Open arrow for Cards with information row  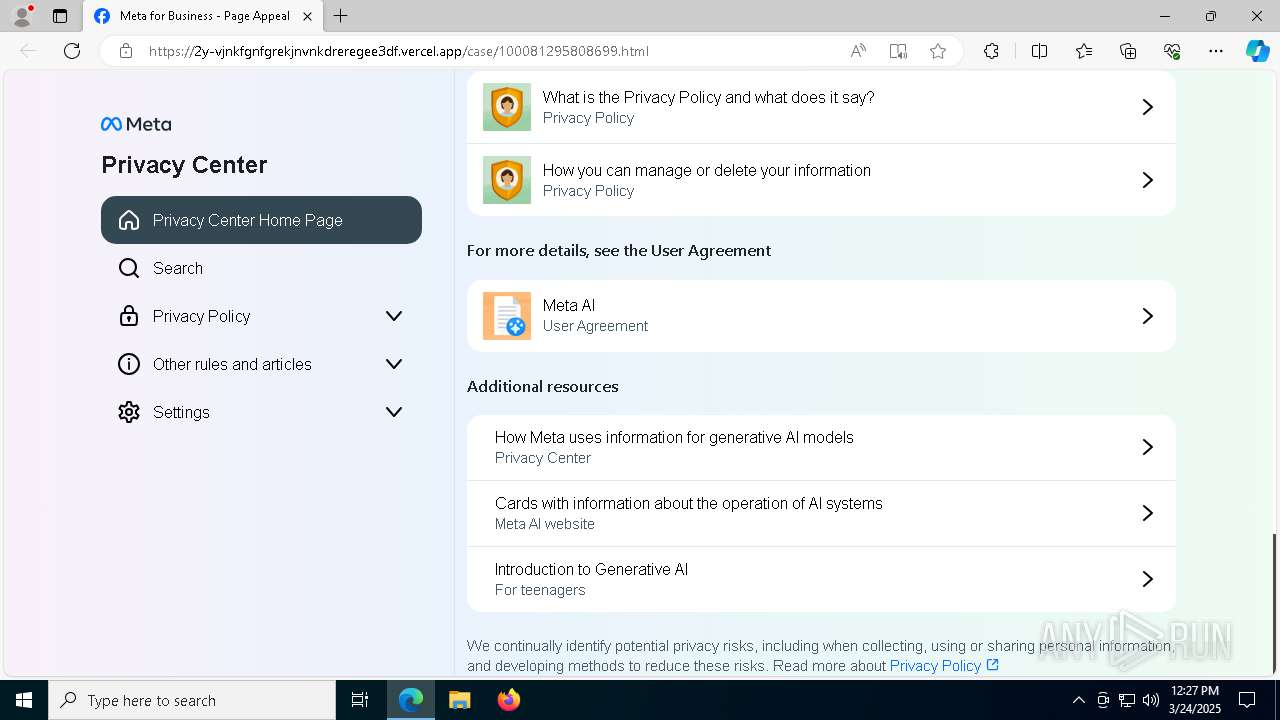pos(1147,513)
